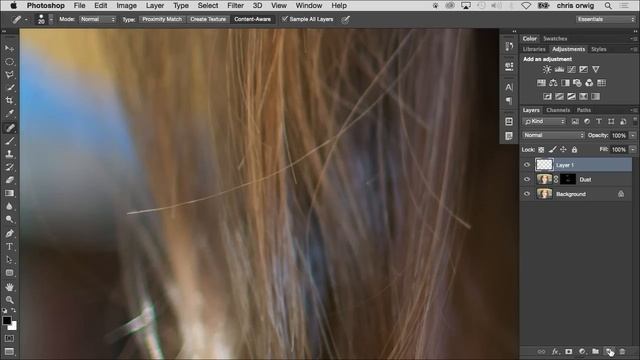This screenshot has width=640, height=360.
Task: Add a Curves adjustment
Action: click(571, 69)
